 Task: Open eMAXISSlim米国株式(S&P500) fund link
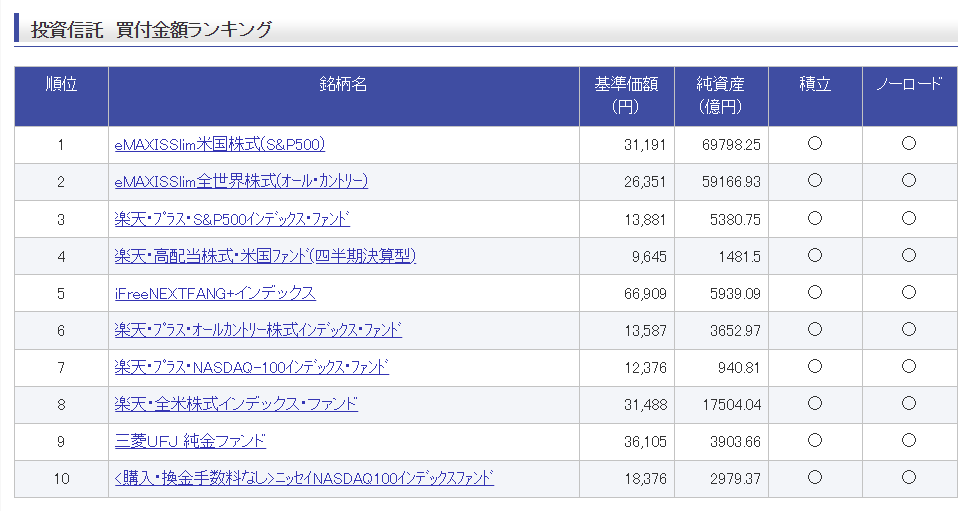[x=219, y=145]
